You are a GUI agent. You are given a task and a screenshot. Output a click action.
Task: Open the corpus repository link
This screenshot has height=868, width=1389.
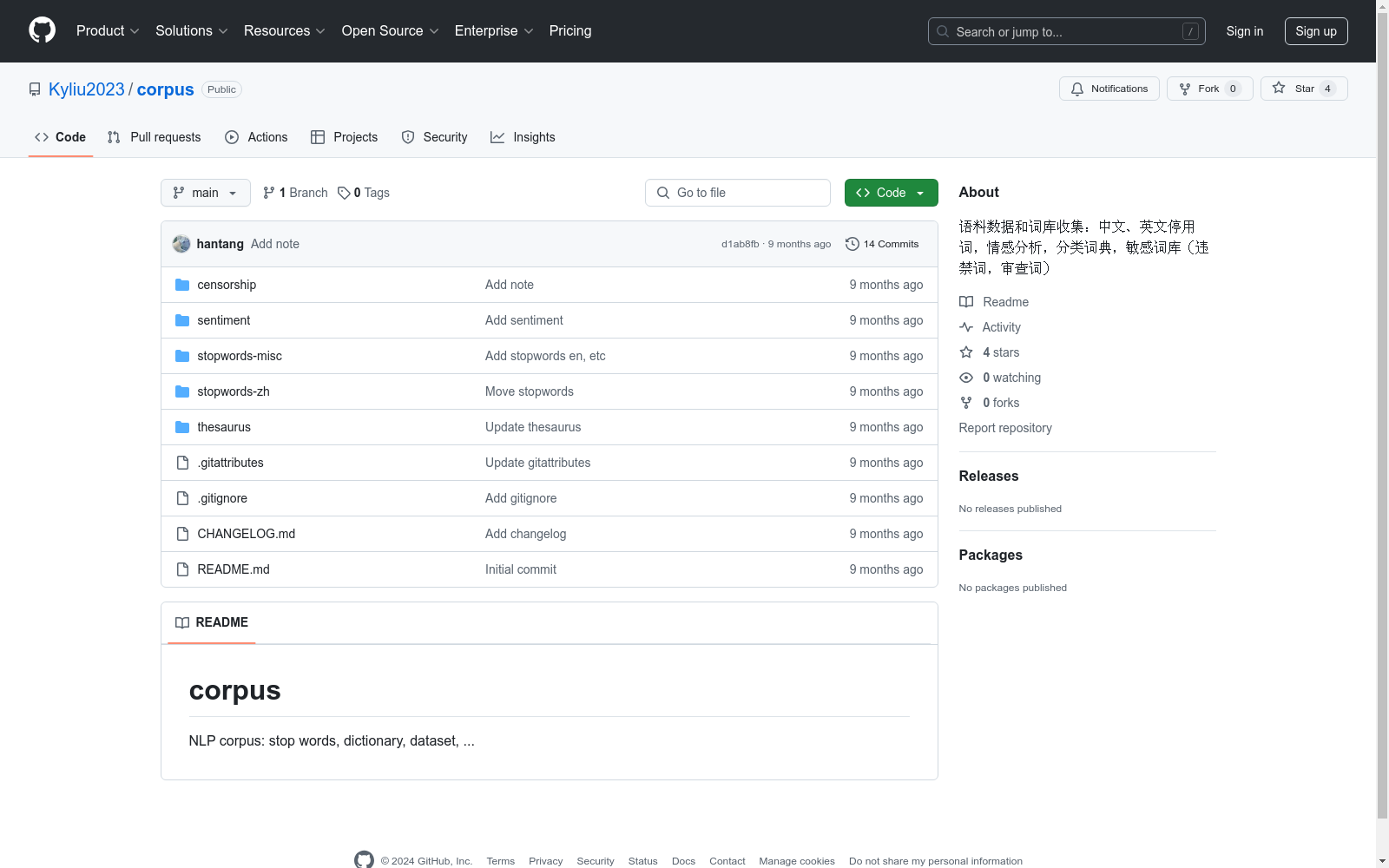166,89
